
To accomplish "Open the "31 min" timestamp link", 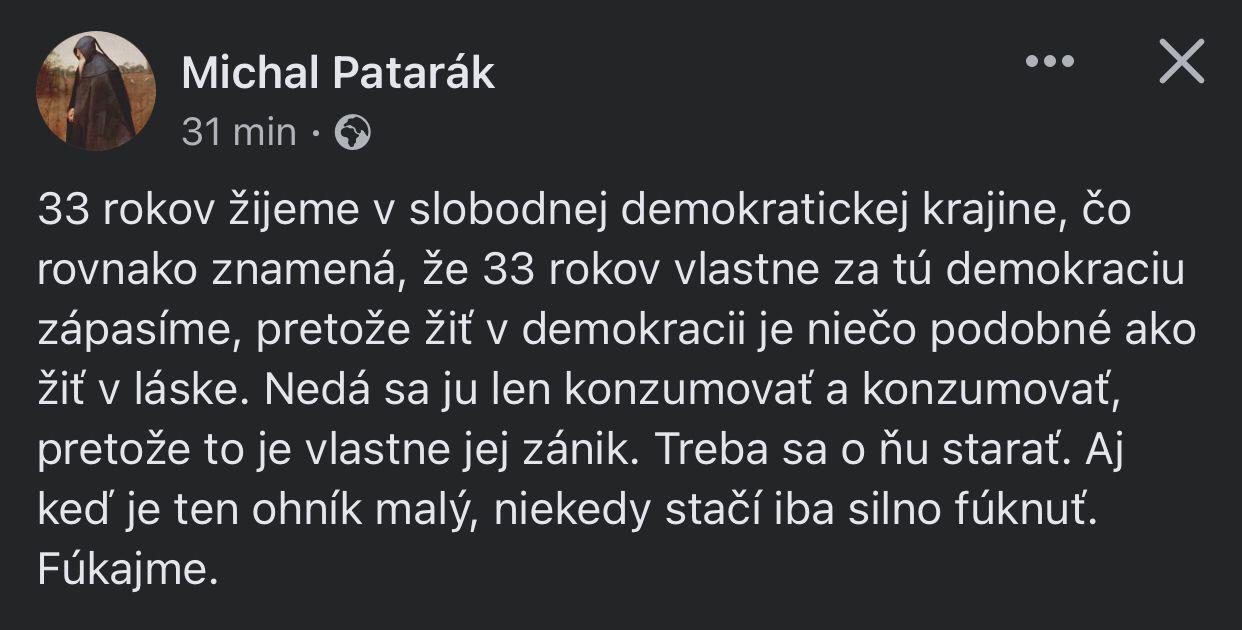I will 239,132.
